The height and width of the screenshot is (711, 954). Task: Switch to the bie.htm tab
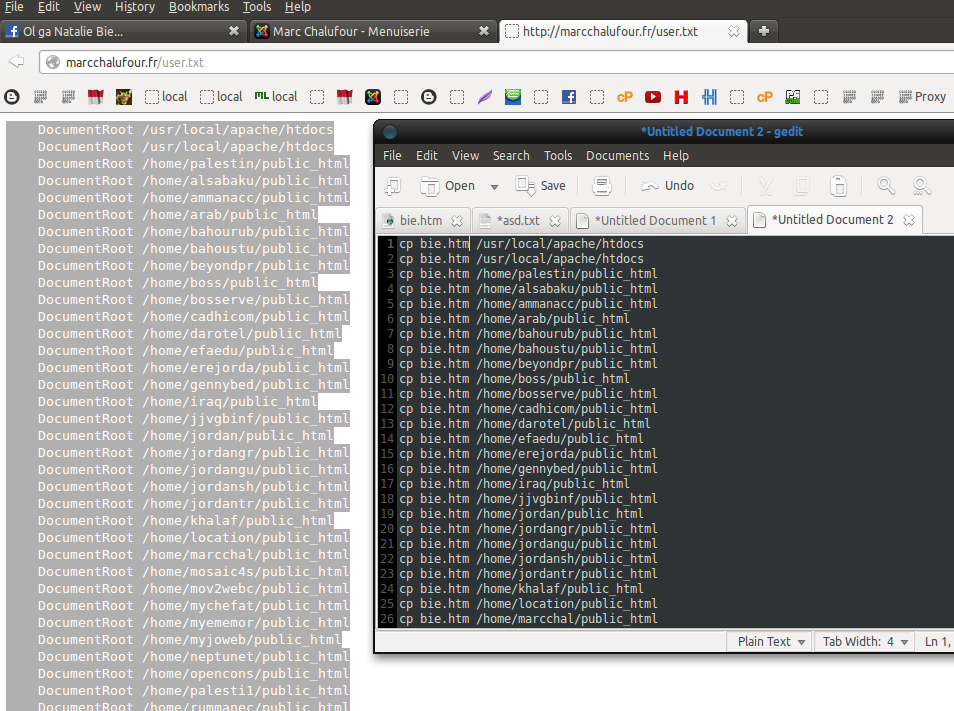coord(421,220)
